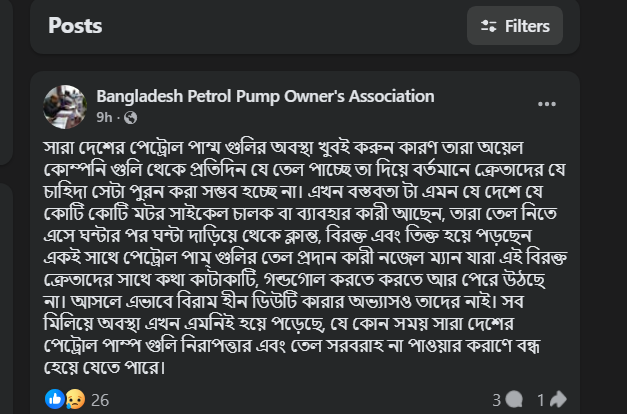
Task: Click the sad face reaction icon
Action: point(74,399)
